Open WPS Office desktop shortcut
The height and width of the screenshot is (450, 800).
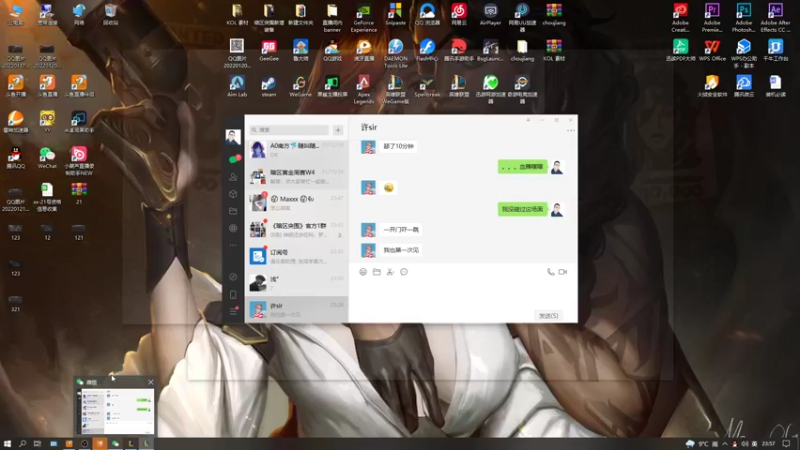712,51
